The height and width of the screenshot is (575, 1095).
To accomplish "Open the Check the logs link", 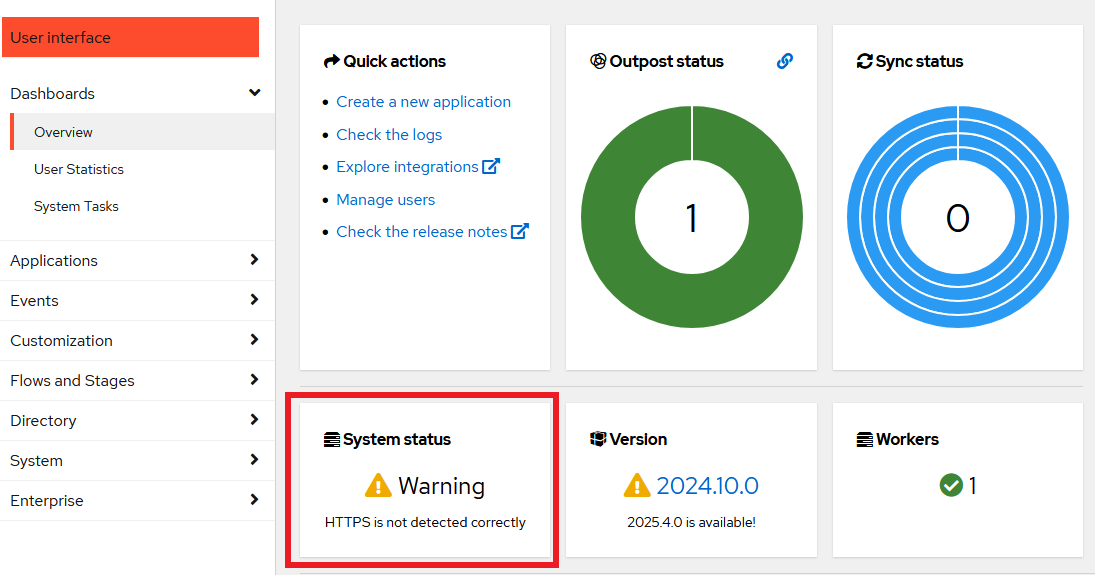I will 389,135.
